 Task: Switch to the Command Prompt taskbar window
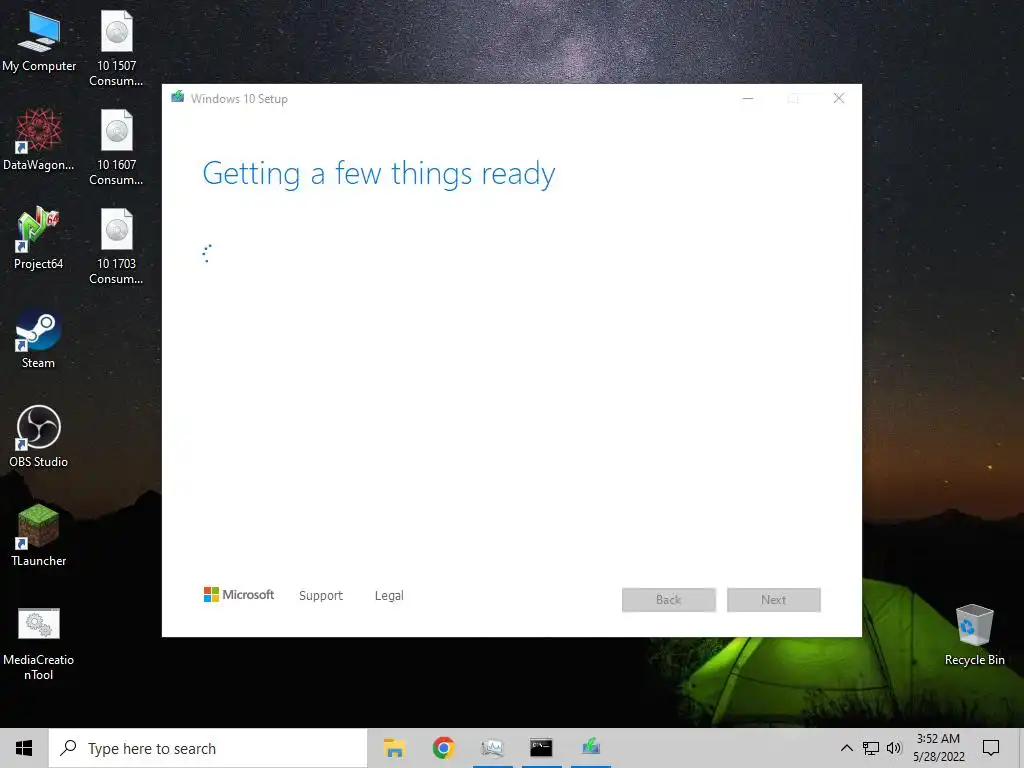[541, 748]
